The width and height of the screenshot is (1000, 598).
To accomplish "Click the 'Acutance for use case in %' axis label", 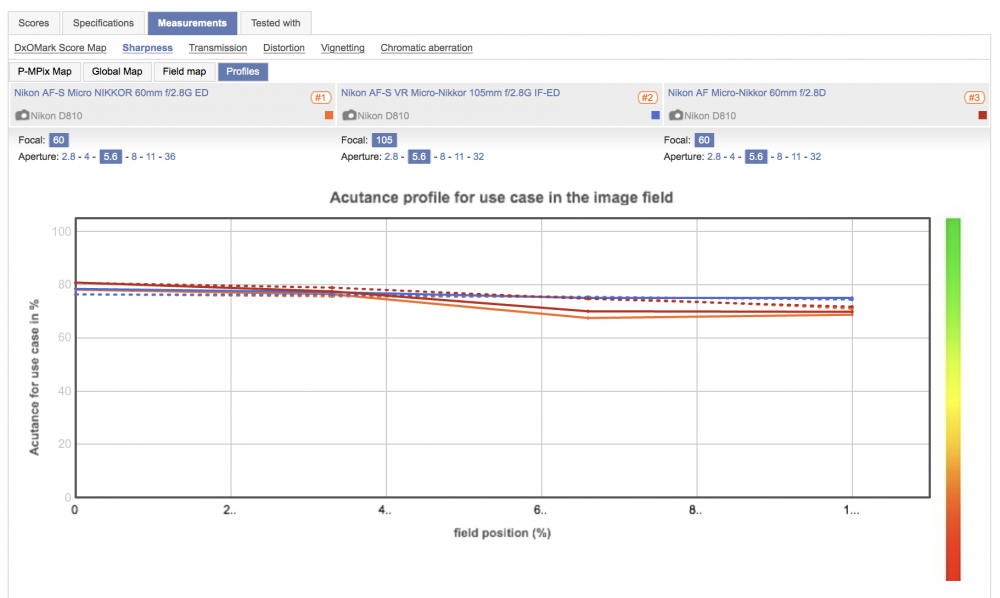I will click(34, 377).
